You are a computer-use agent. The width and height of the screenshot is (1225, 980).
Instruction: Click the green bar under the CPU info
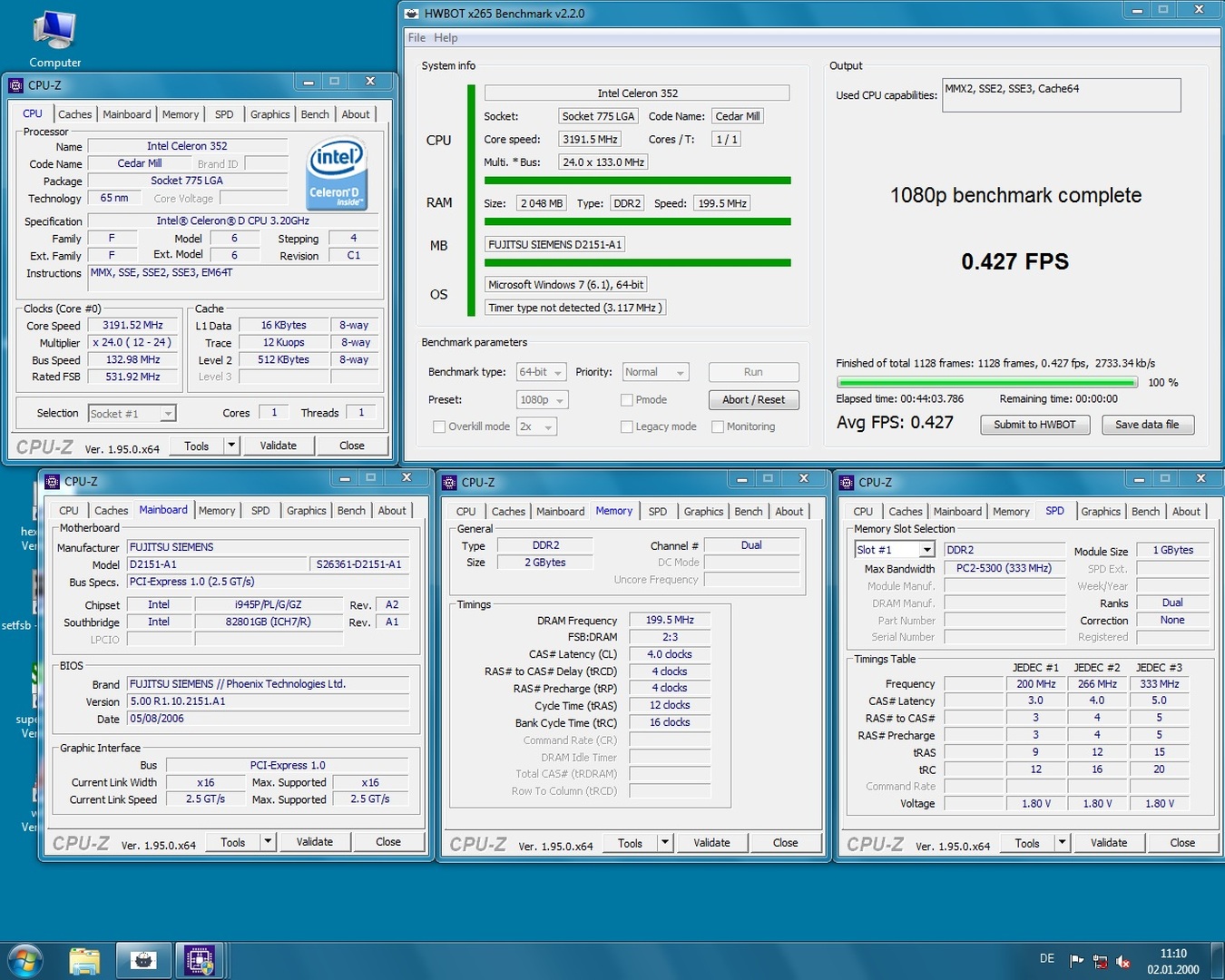click(637, 181)
